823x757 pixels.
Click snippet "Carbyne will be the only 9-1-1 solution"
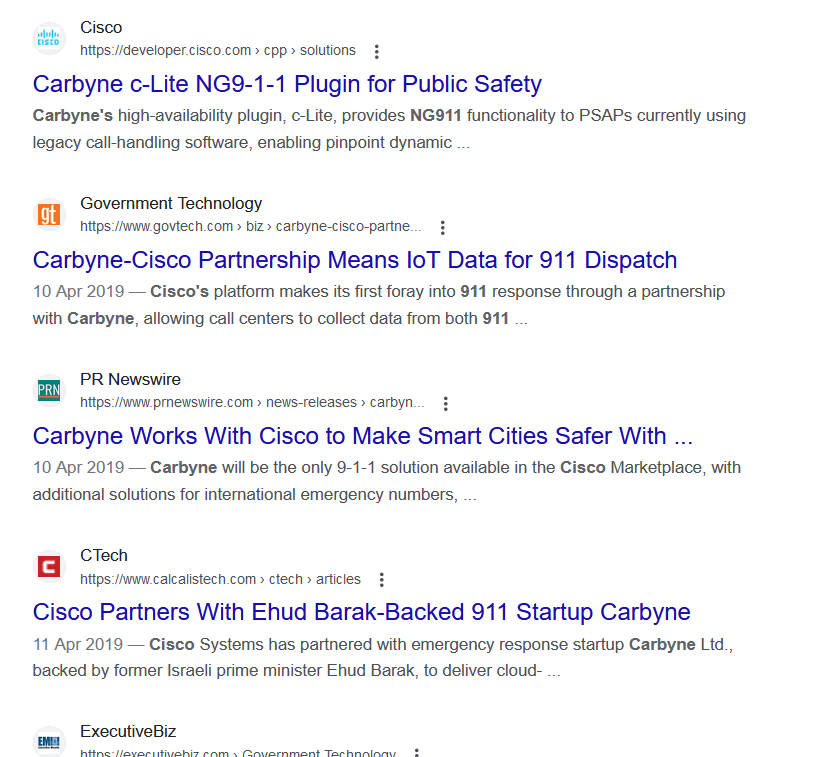coord(387,480)
